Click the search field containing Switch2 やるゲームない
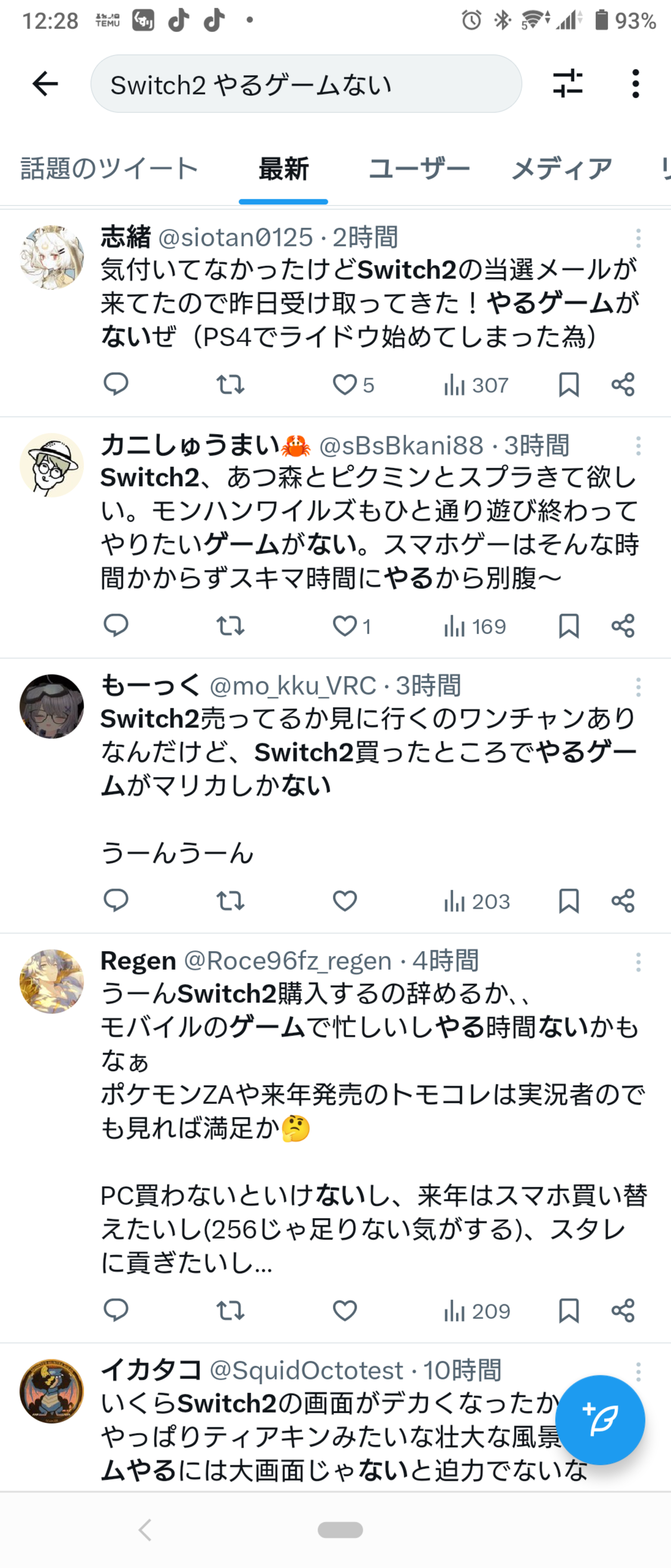 click(306, 84)
